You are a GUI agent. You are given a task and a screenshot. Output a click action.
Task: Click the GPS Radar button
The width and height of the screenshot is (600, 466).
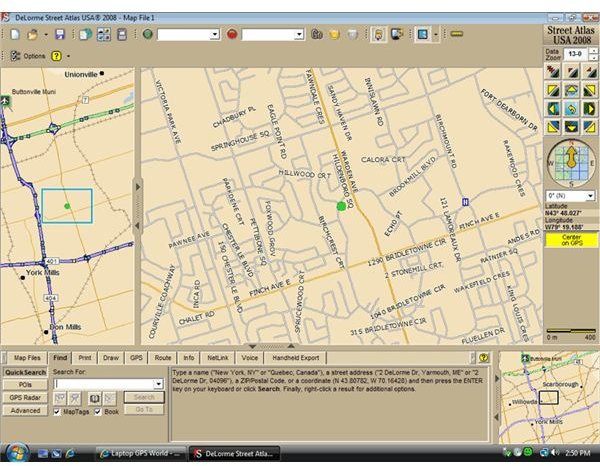(x=25, y=398)
